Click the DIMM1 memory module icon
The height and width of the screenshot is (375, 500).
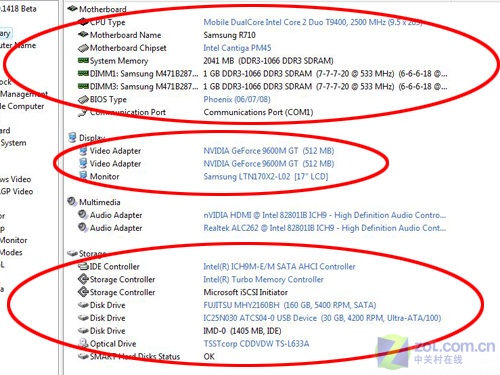pyautogui.click(x=83, y=73)
